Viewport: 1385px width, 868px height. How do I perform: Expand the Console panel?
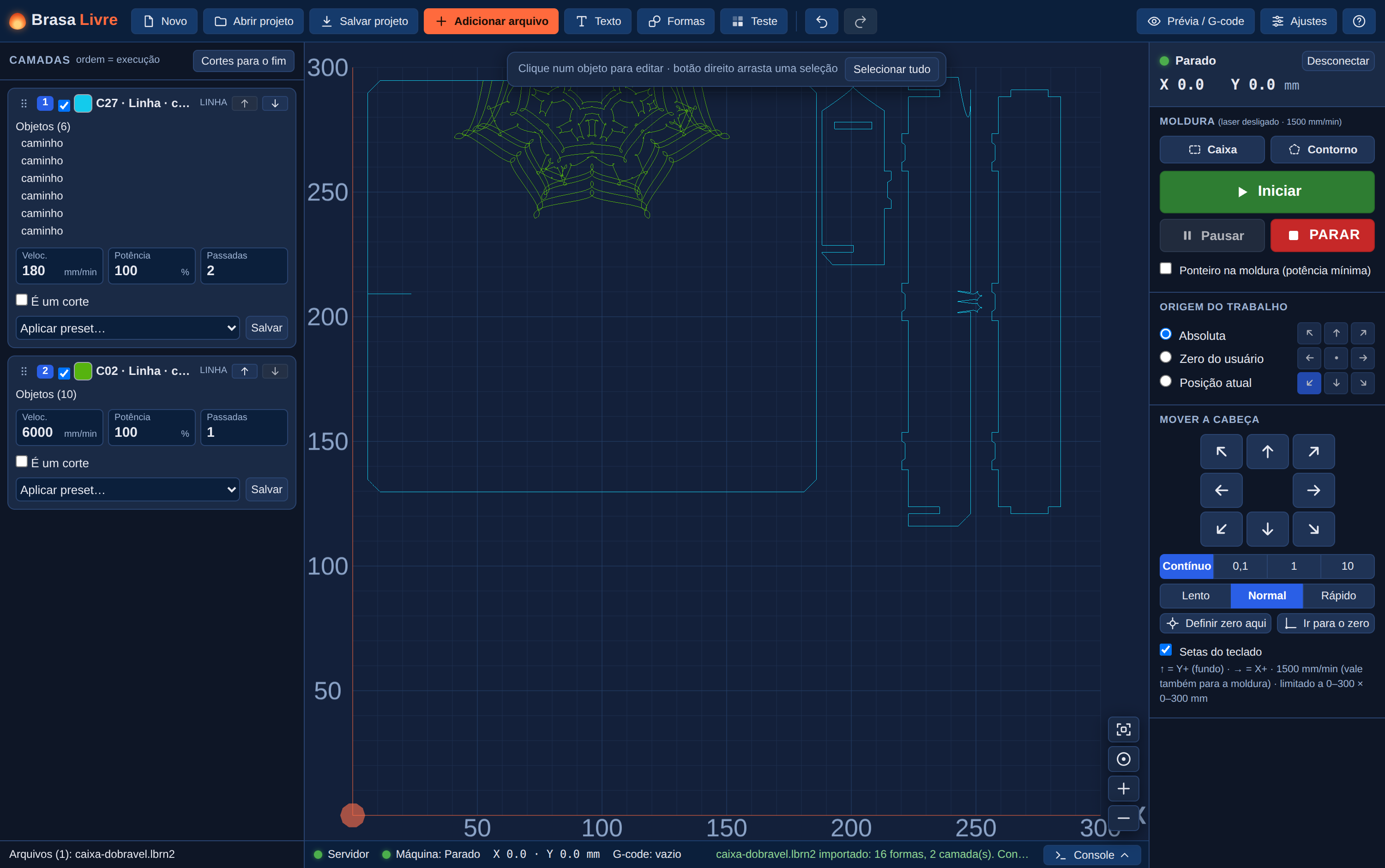[1092, 855]
